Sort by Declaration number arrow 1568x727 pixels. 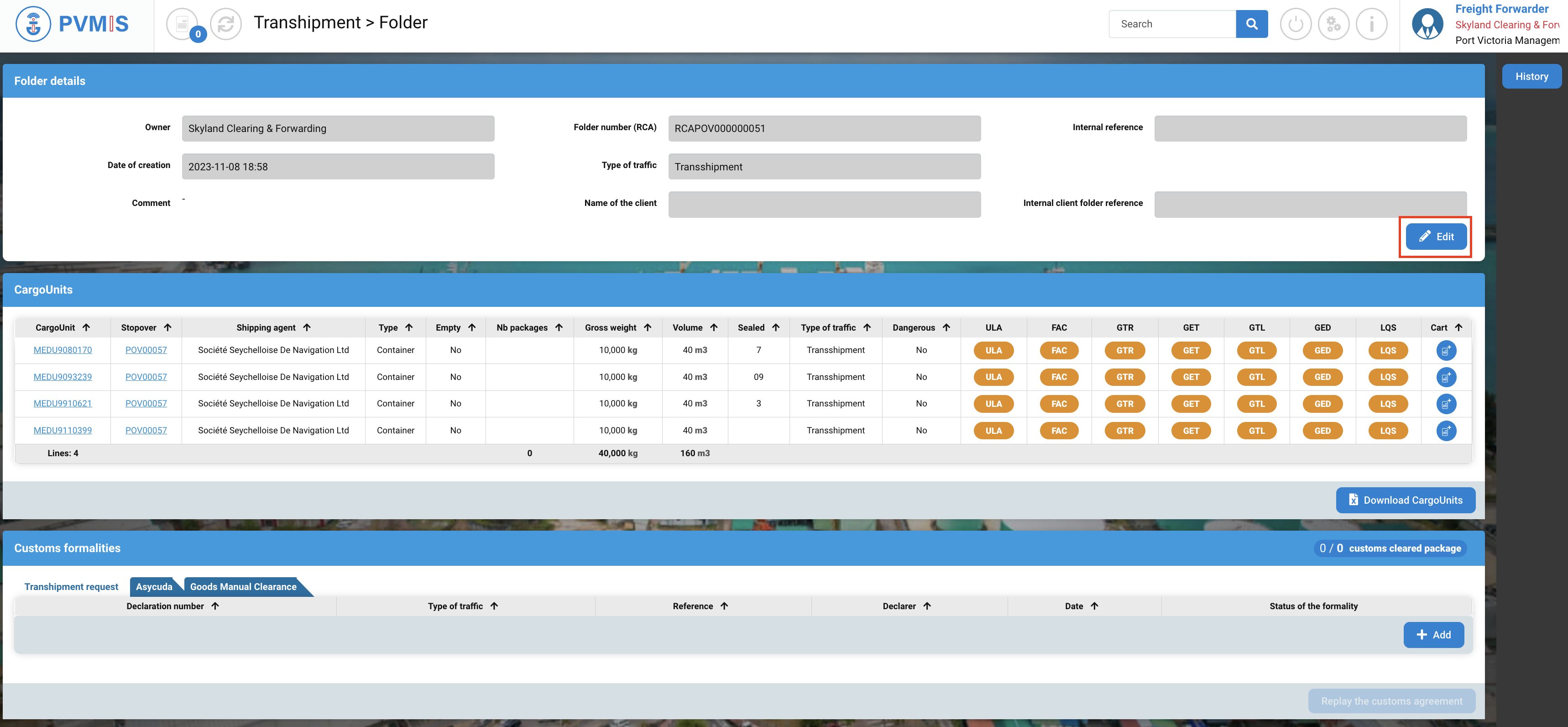click(x=215, y=606)
